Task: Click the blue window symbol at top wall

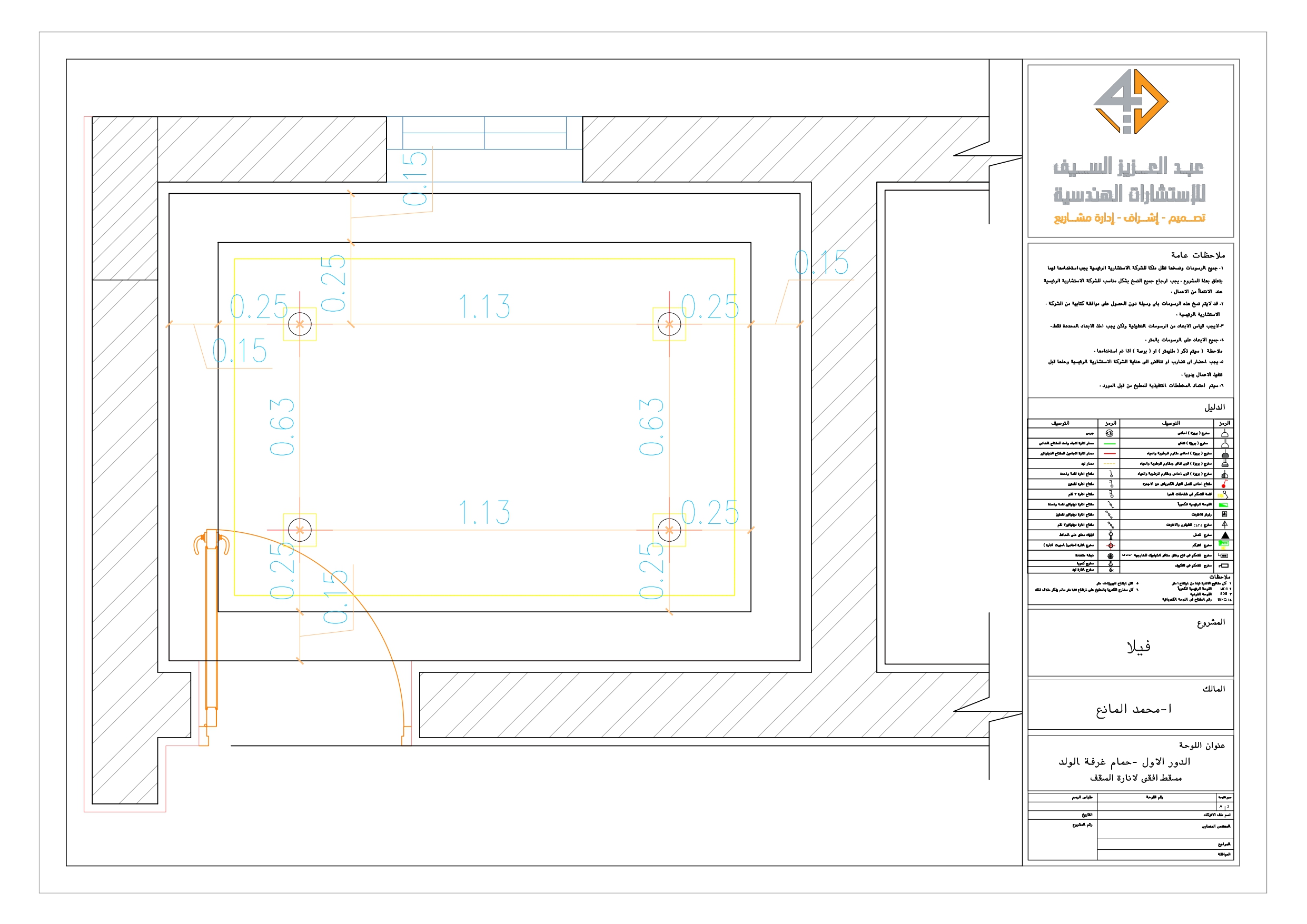Action: [x=484, y=133]
